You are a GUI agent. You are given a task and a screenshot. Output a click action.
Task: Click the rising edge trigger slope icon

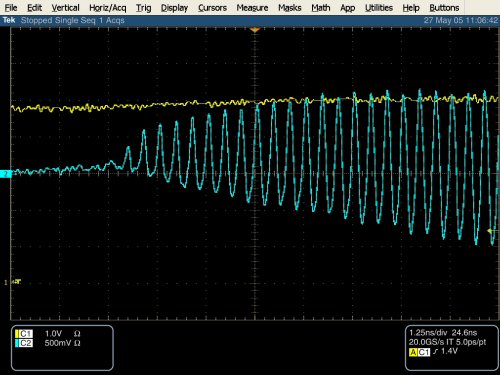coord(435,352)
